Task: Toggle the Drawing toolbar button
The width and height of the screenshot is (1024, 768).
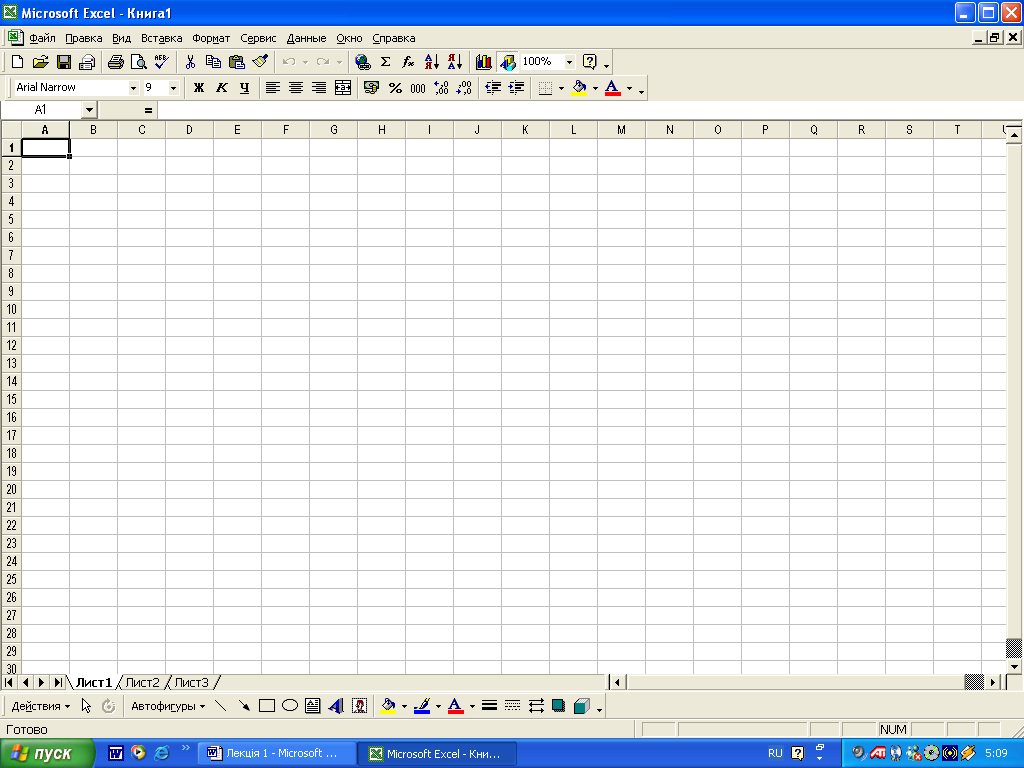Action: 507,62
